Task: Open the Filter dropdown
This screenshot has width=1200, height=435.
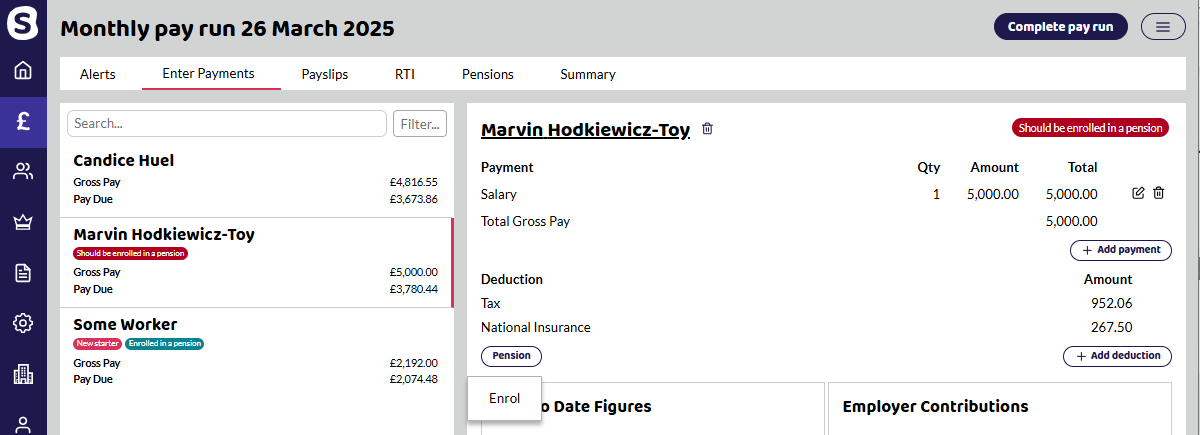Action: tap(420, 124)
